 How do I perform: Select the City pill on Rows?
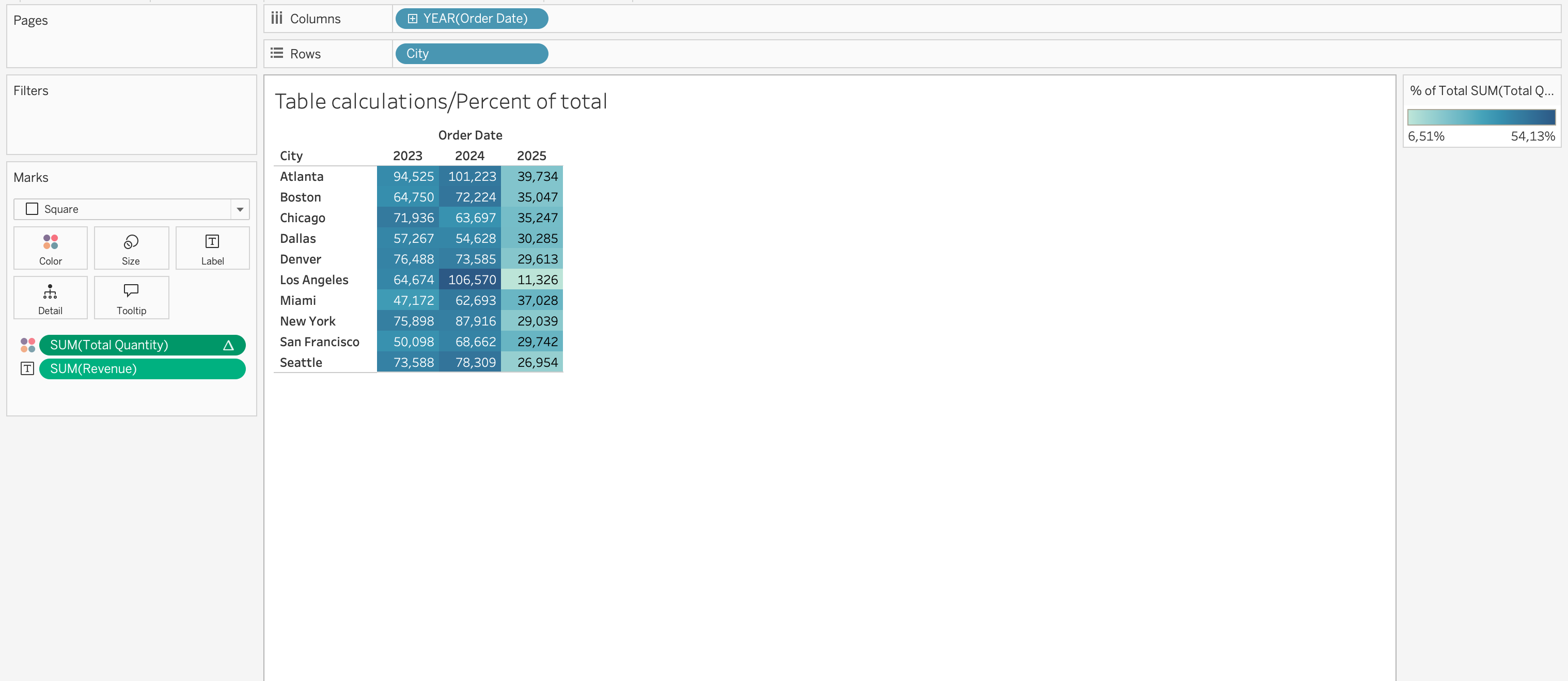(471, 54)
